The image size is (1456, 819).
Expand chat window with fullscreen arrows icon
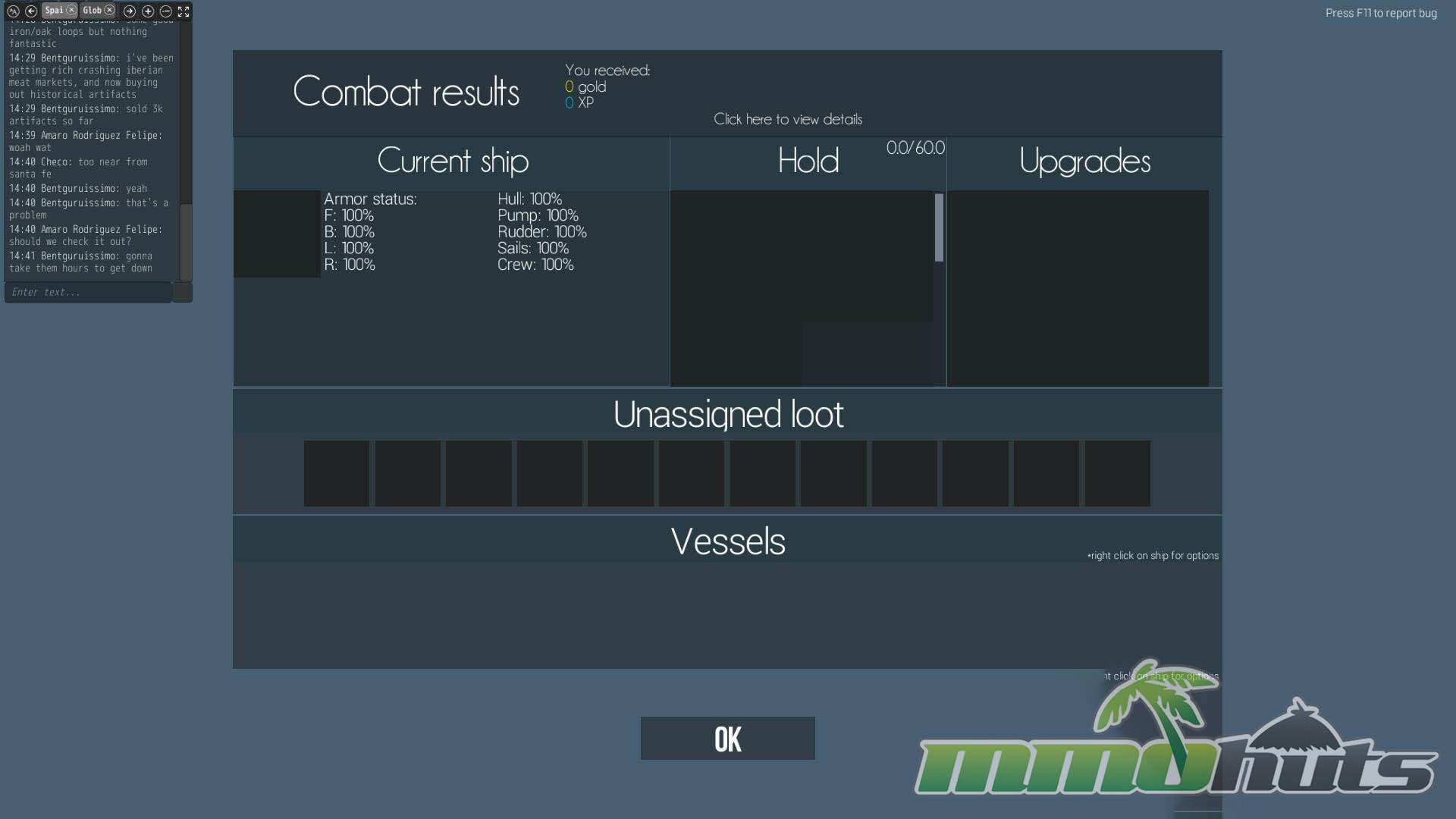184,11
